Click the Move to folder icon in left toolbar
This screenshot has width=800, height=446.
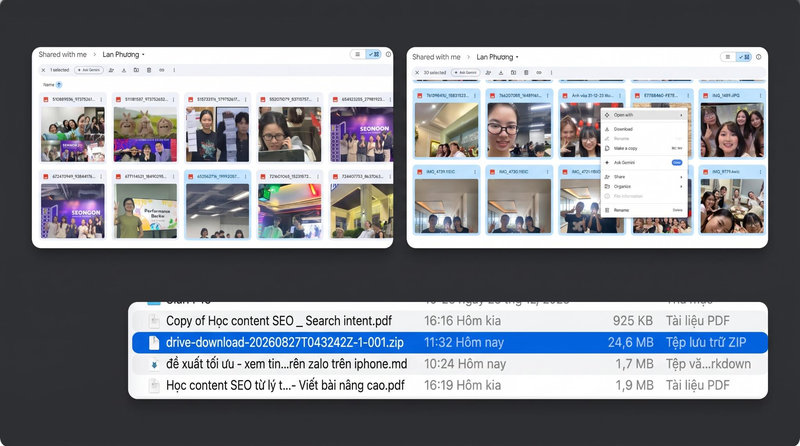[x=136, y=70]
